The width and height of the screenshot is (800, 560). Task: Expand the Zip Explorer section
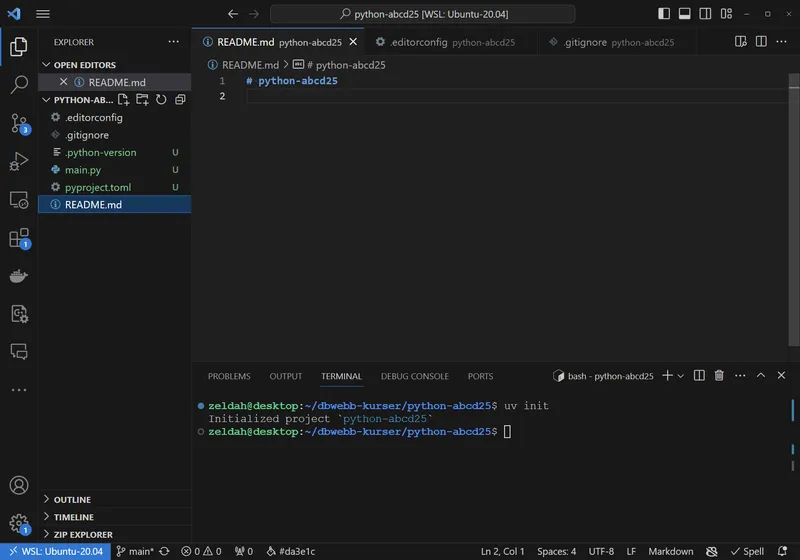click(115, 534)
